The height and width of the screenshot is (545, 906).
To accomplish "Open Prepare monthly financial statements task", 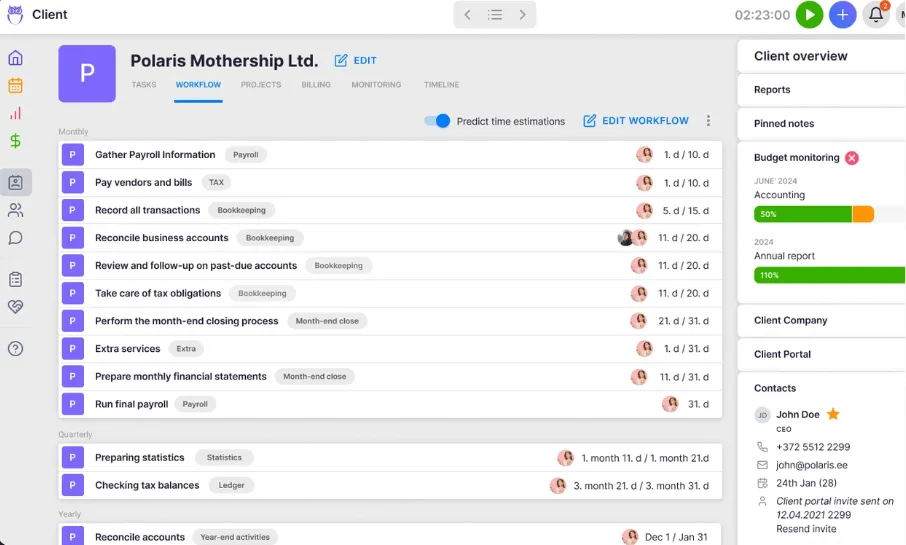I will click(x=390, y=376).
